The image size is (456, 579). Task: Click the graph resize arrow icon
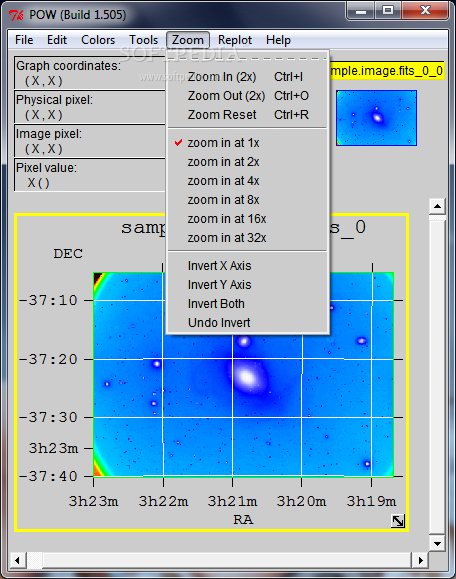pos(398,521)
